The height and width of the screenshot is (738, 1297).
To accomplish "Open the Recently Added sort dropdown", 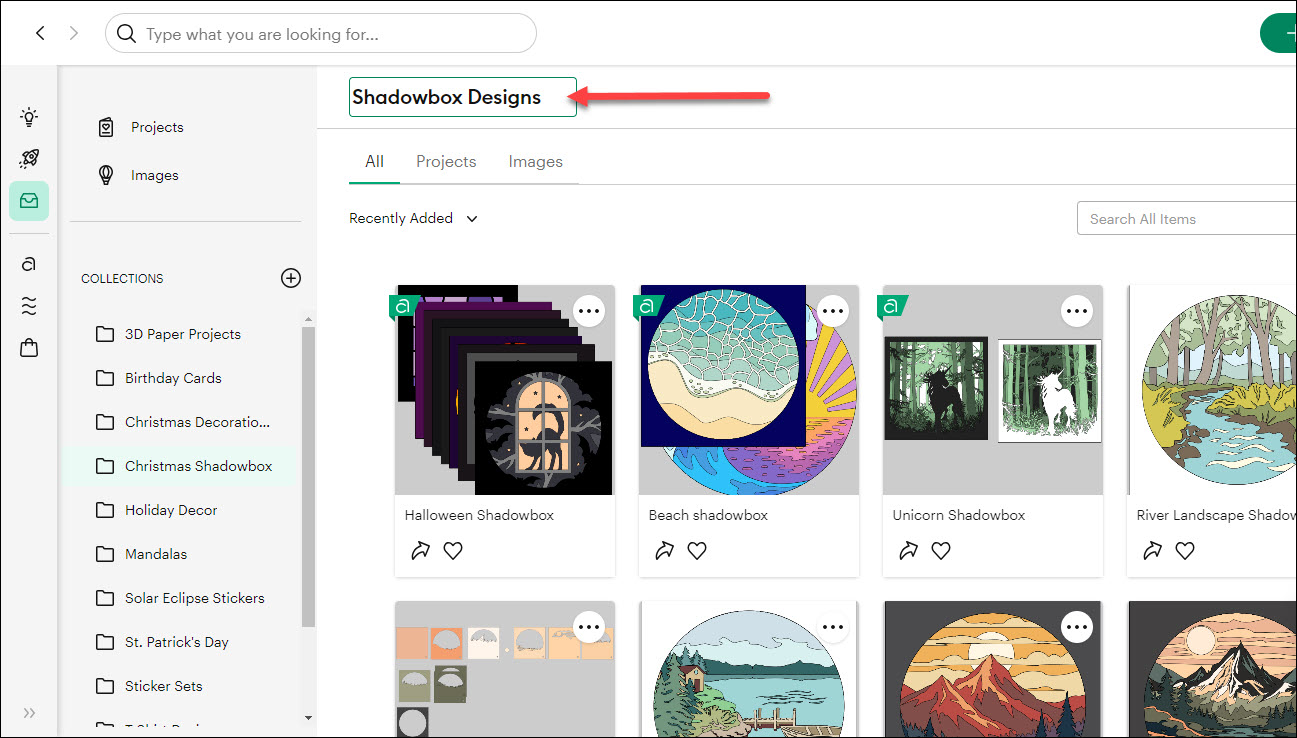I will (413, 218).
